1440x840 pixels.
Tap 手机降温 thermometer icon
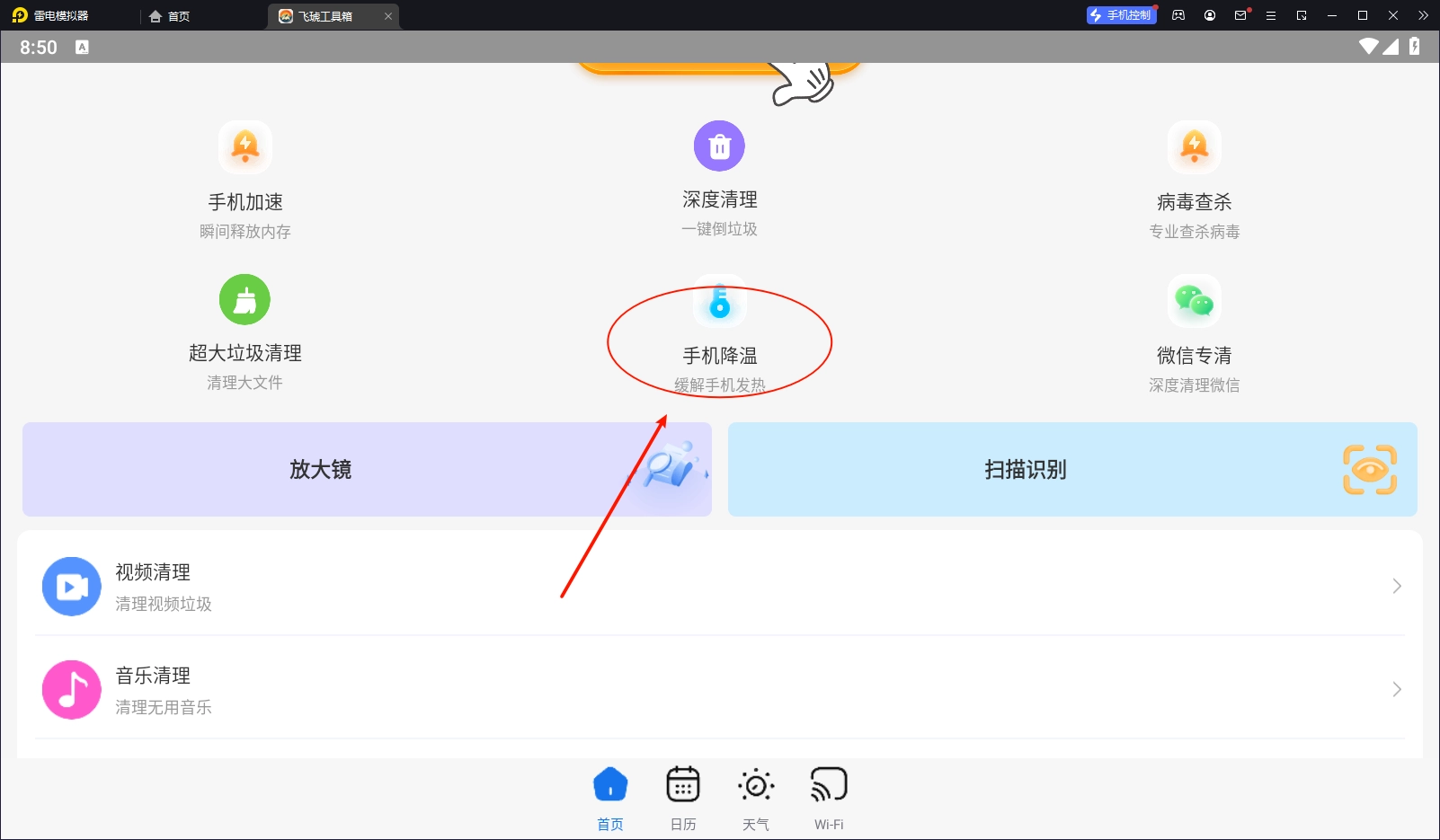(719, 303)
